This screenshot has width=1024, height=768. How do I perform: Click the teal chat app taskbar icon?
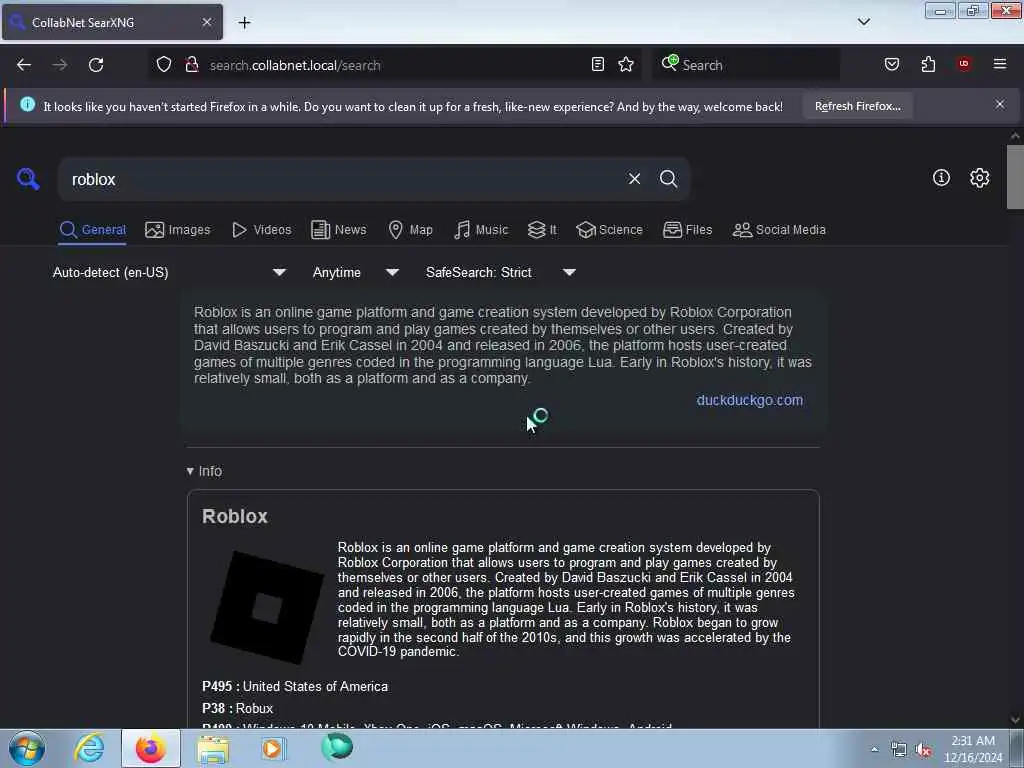tap(337, 747)
